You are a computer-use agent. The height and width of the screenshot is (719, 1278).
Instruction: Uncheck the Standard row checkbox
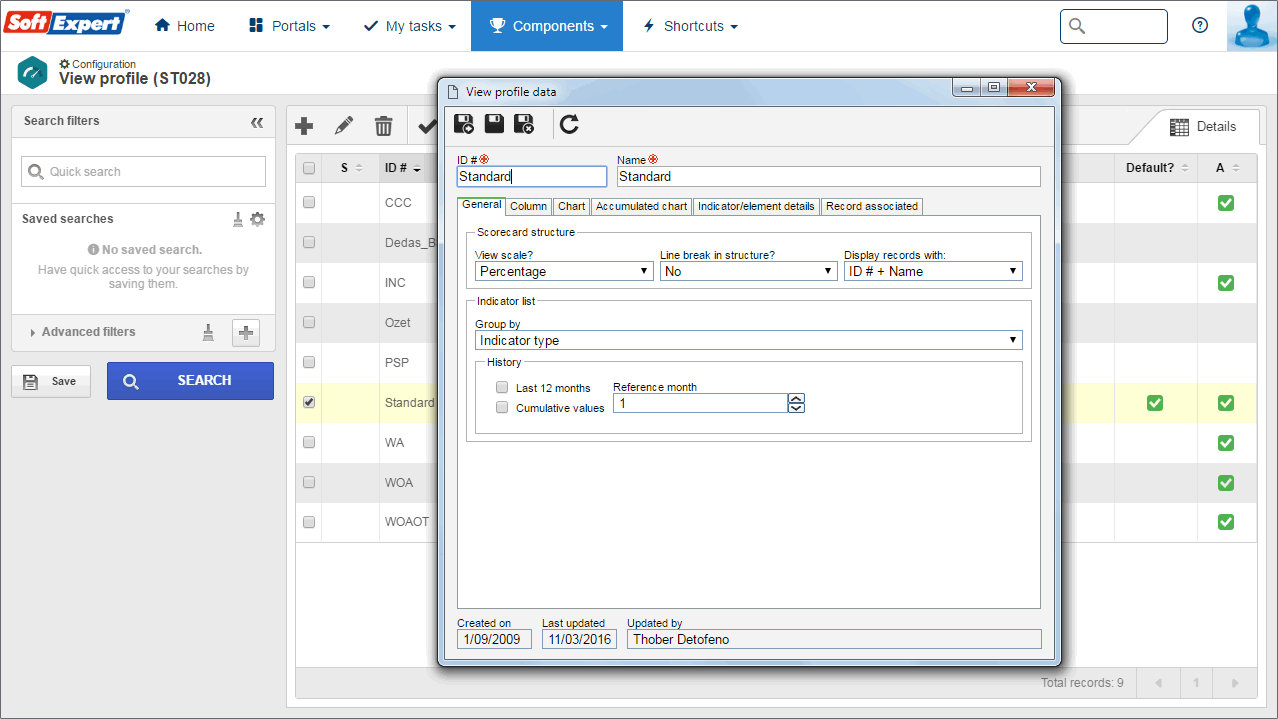tap(309, 402)
